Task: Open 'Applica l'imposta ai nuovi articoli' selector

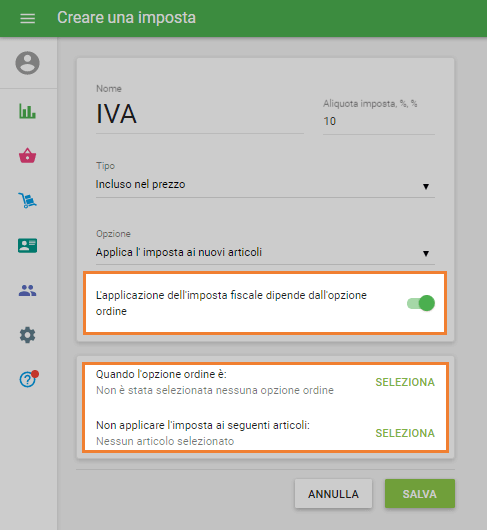Action: 265,252
